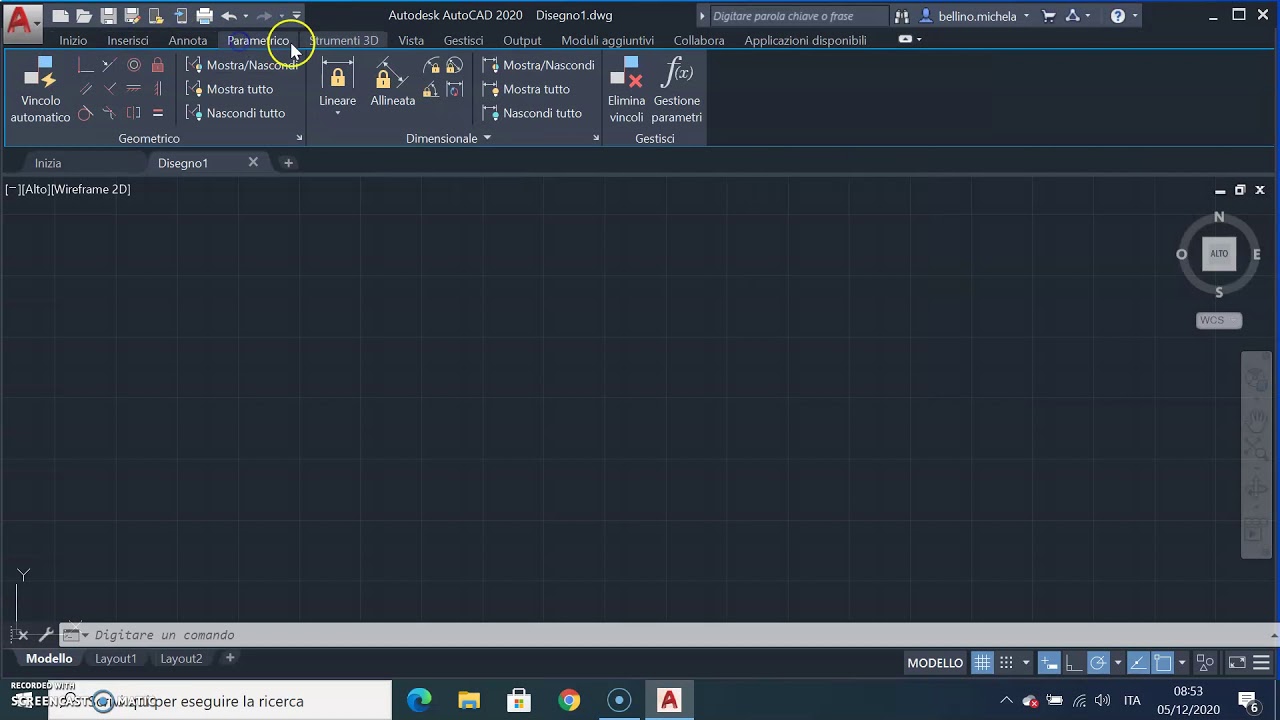Apply the Fix (lock) geometric constraint

click(x=157, y=65)
